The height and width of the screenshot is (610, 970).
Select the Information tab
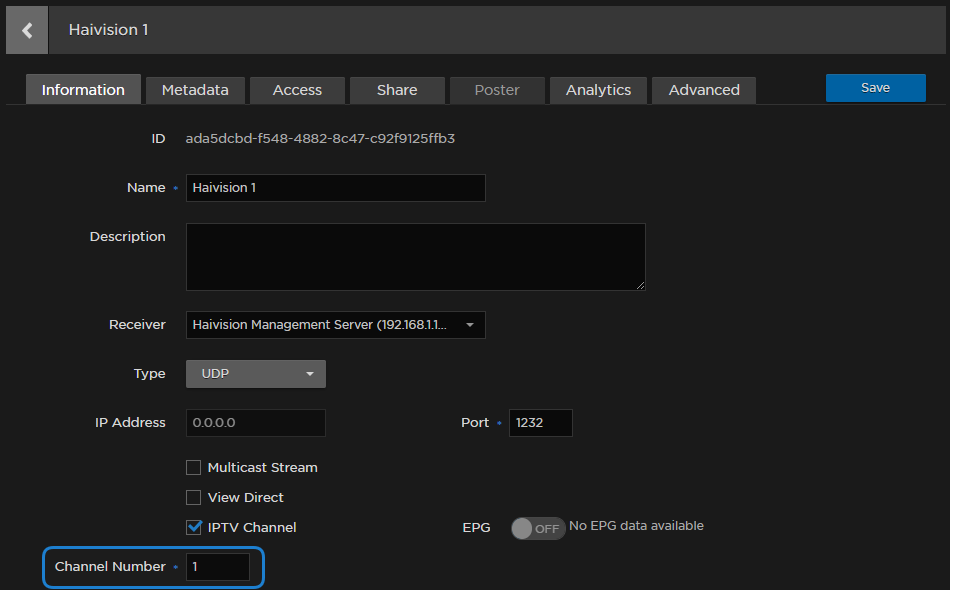click(x=83, y=90)
